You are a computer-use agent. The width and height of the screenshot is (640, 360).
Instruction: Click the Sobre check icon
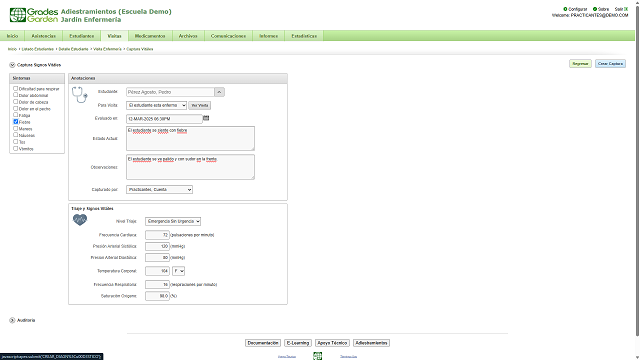(595, 9)
